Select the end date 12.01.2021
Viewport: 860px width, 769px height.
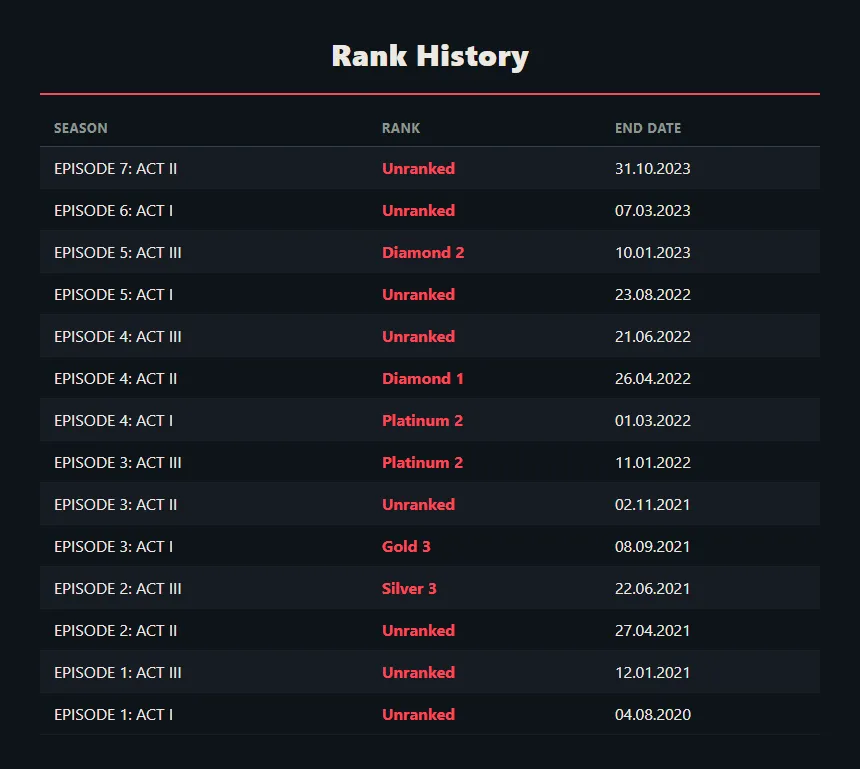[x=652, y=673]
